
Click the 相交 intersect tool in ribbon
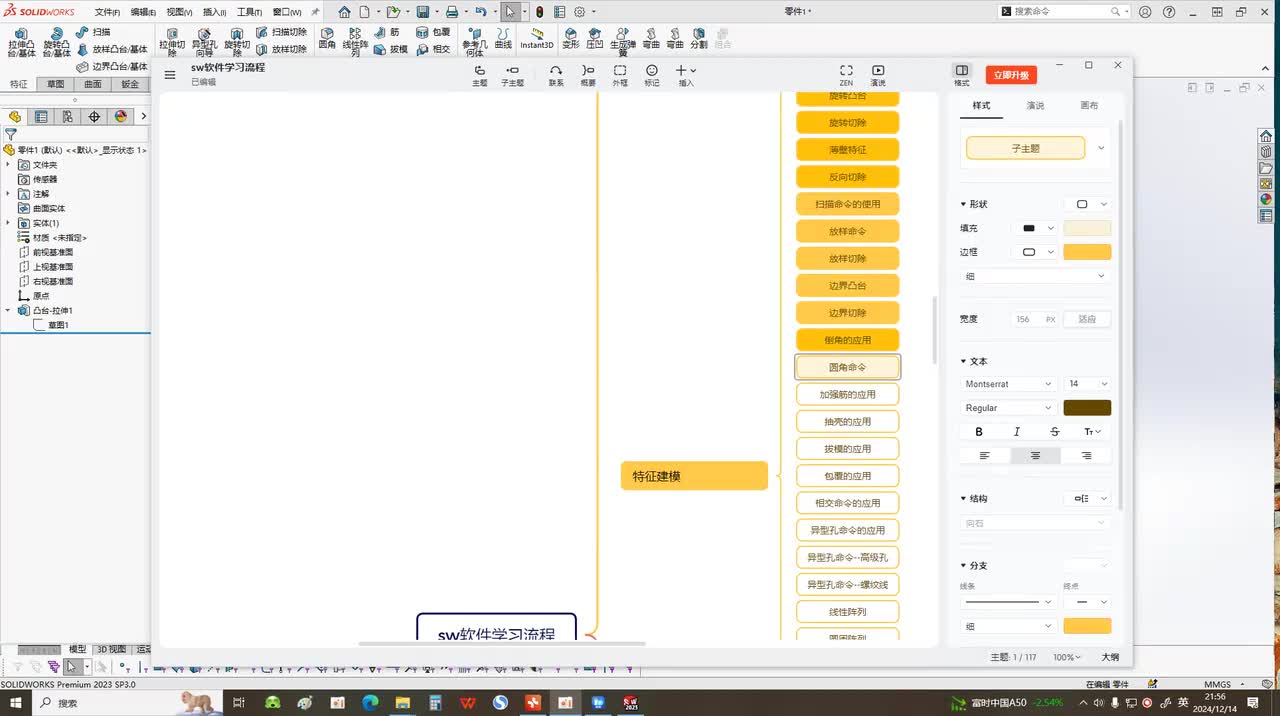click(433, 49)
